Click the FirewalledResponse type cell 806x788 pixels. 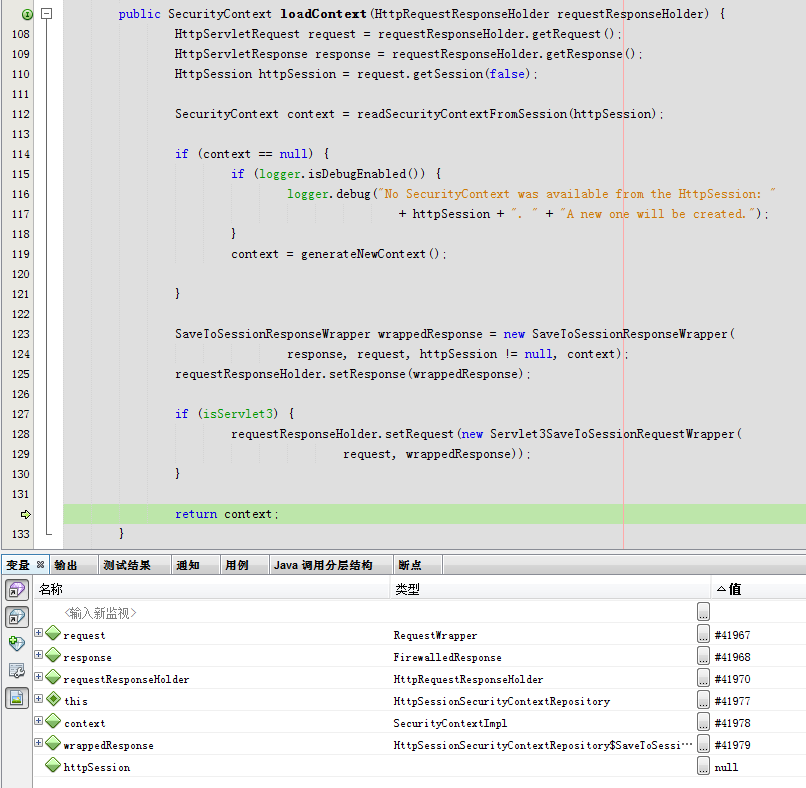click(447, 657)
